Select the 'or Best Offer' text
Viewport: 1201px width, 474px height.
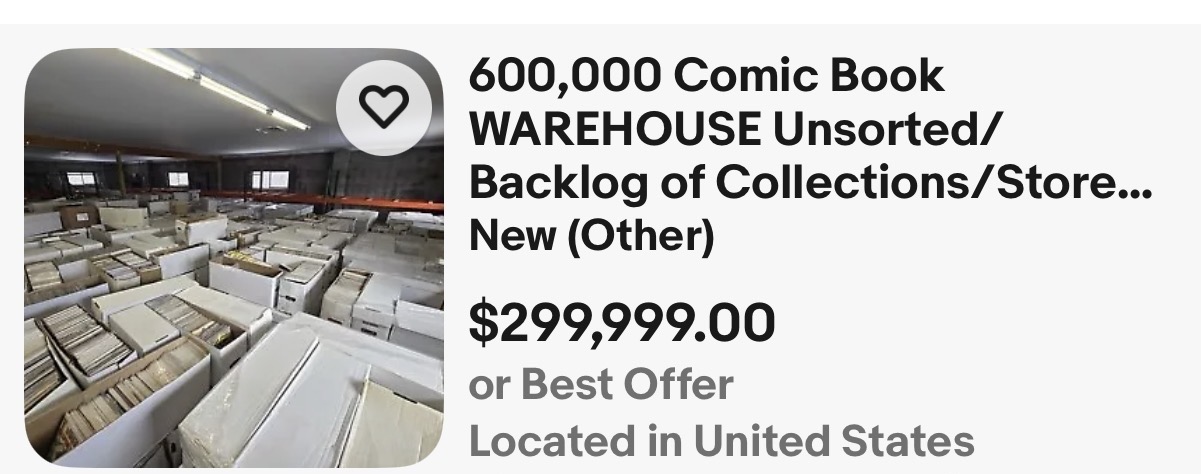[601, 384]
